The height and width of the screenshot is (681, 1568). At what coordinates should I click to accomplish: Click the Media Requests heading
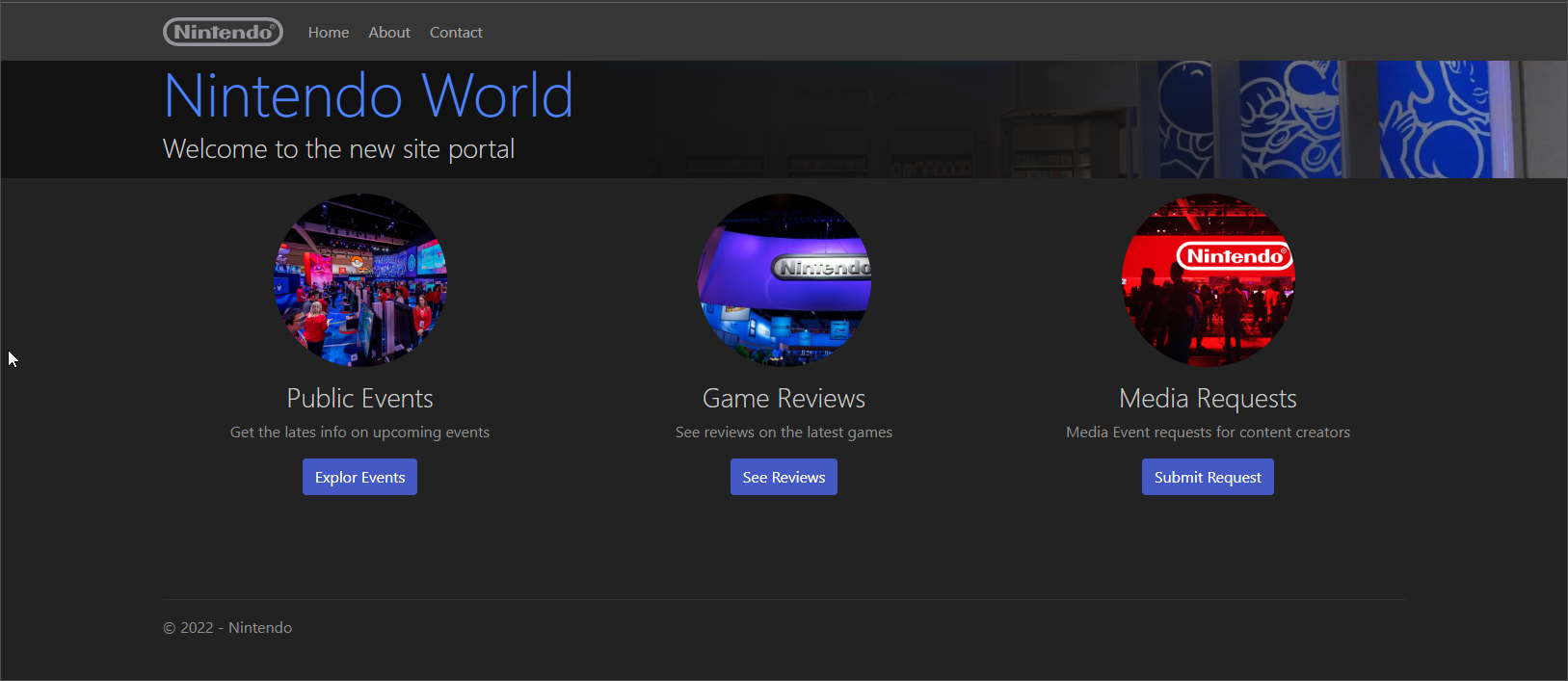[1208, 398]
